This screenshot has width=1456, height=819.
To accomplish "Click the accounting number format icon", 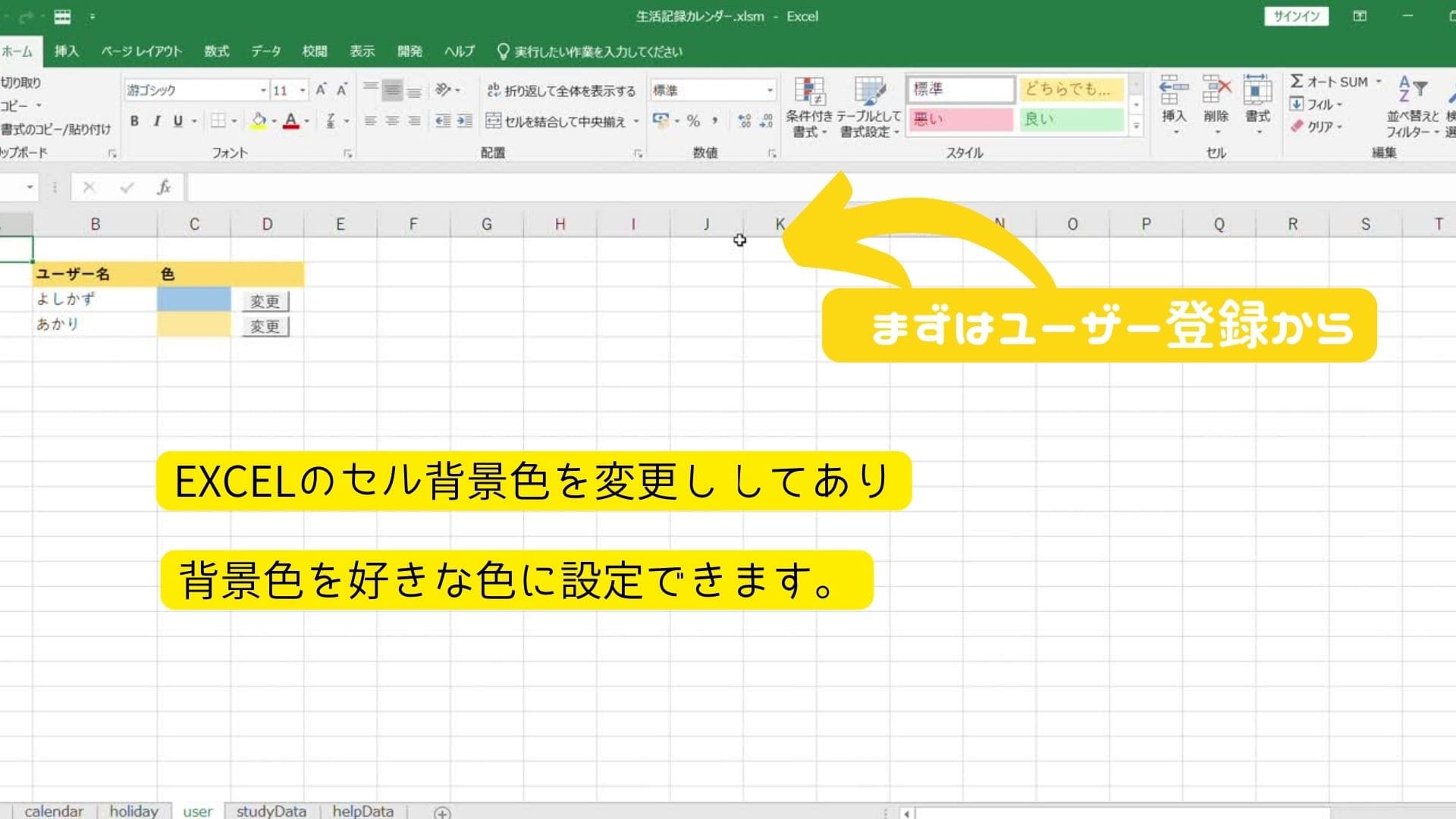I will pos(661,121).
